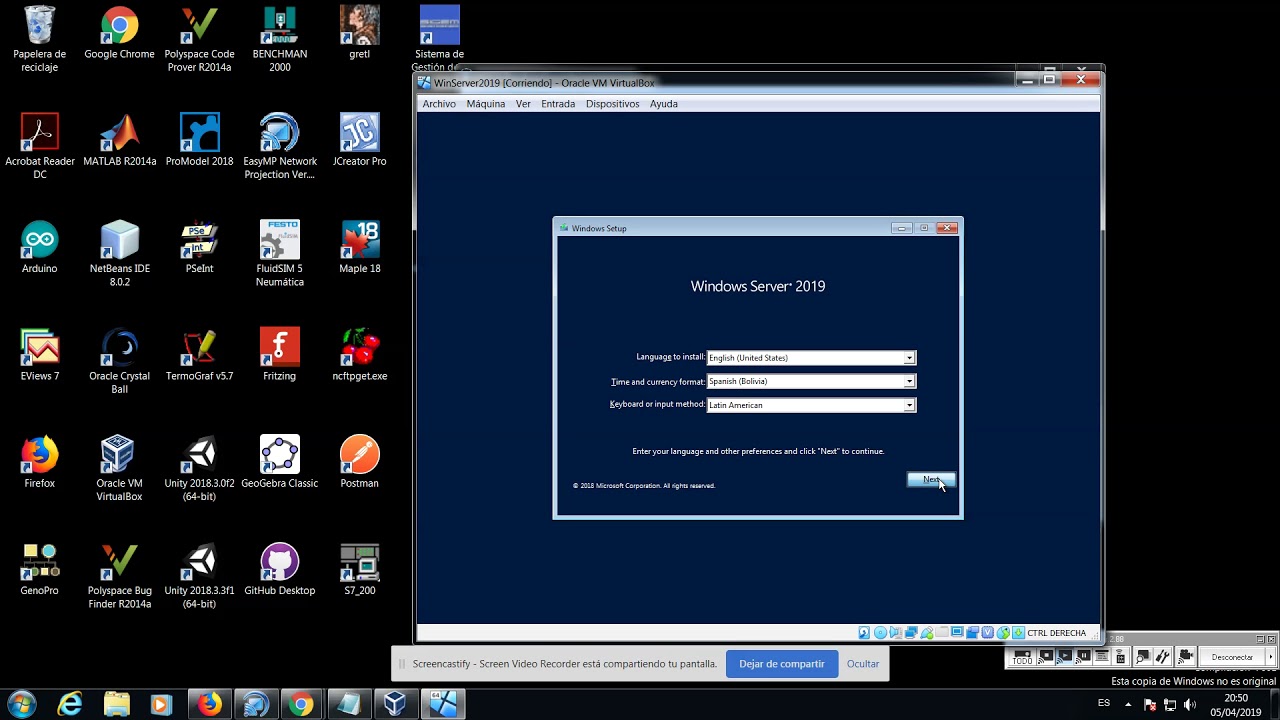Screen dimensions: 1280x720
Task: Click the TODO icon in projection toolbar
Action: [x=1022, y=657]
